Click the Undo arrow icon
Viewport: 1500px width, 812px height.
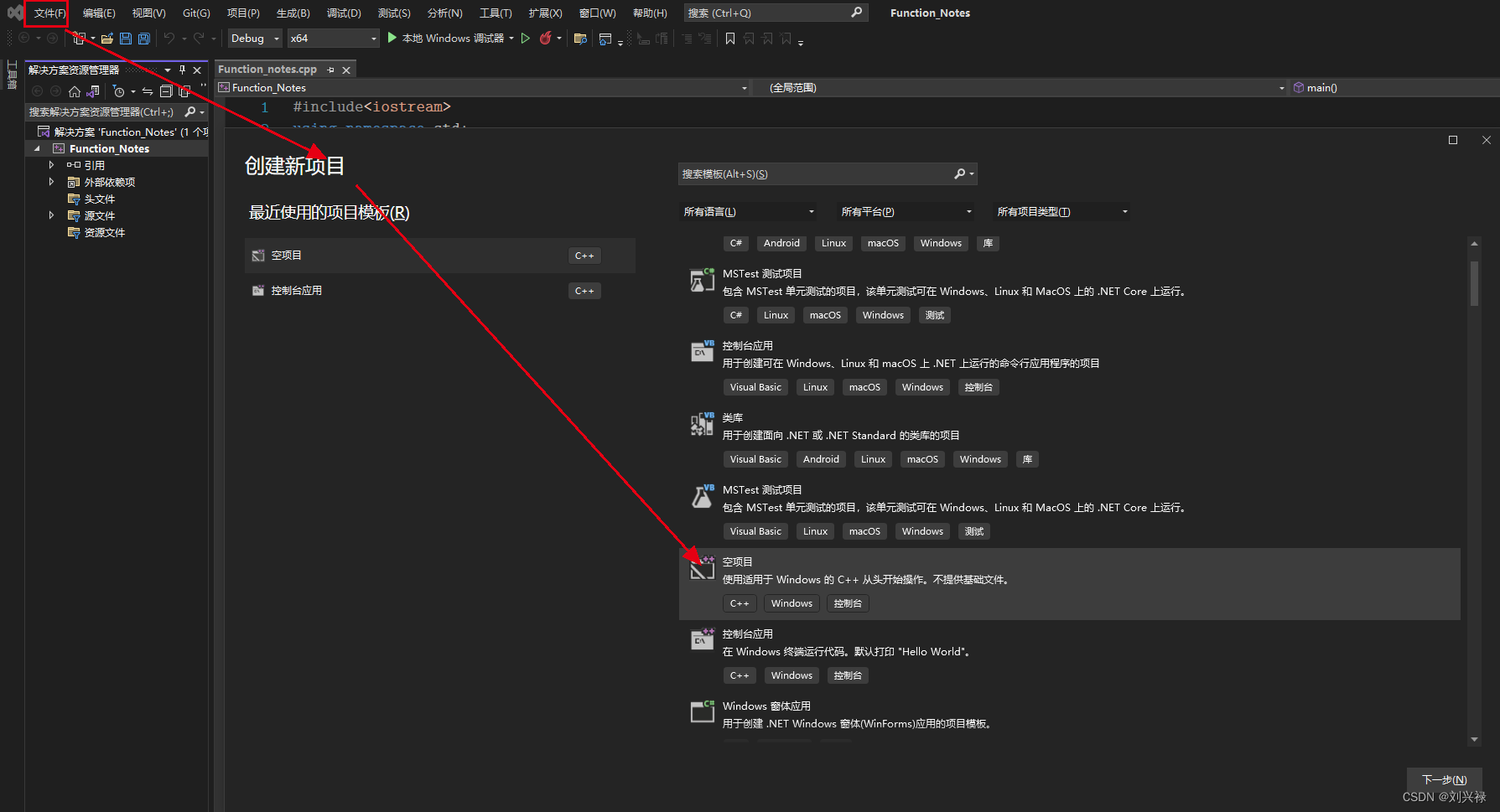pos(169,39)
